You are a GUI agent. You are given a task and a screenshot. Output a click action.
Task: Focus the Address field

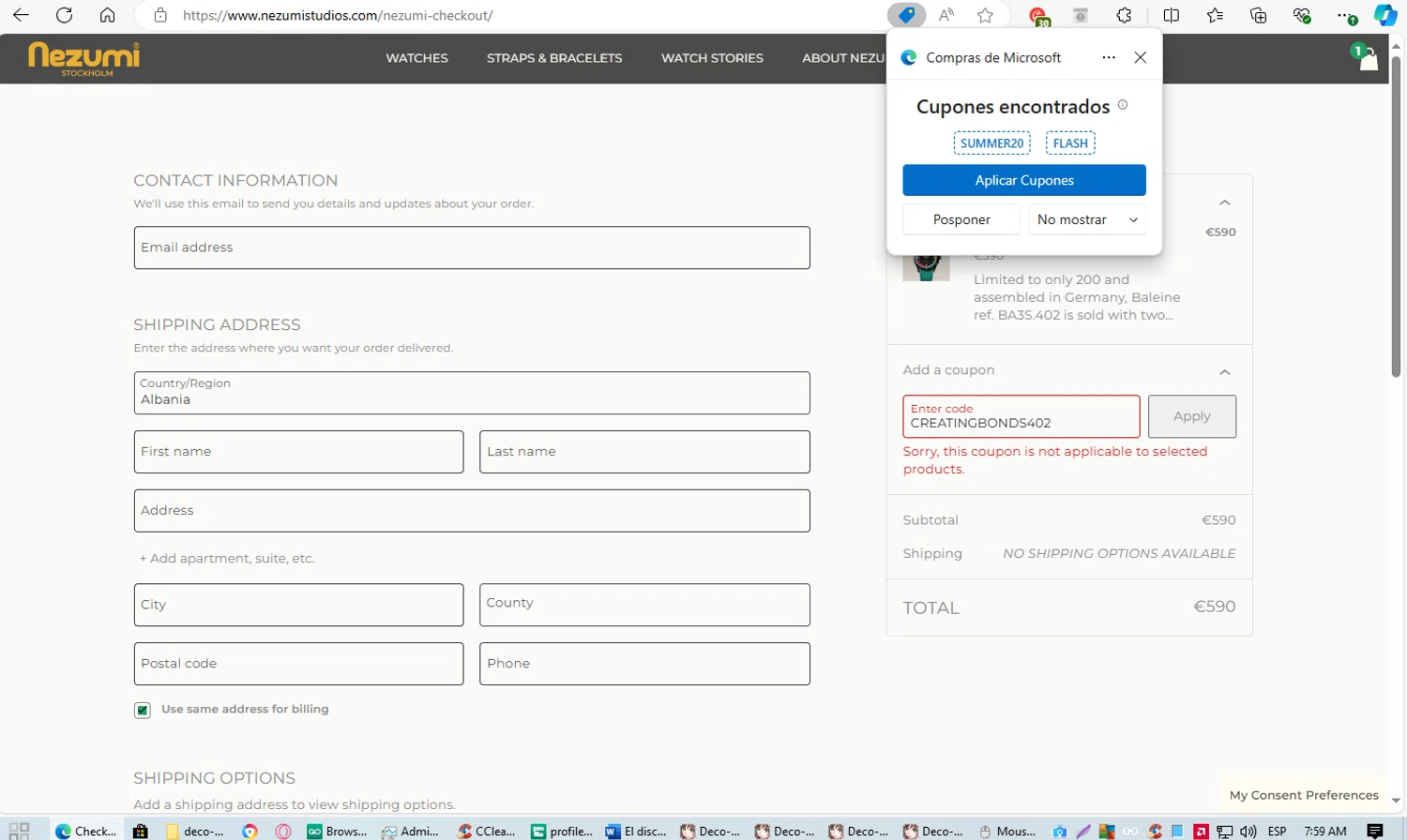pos(472,511)
